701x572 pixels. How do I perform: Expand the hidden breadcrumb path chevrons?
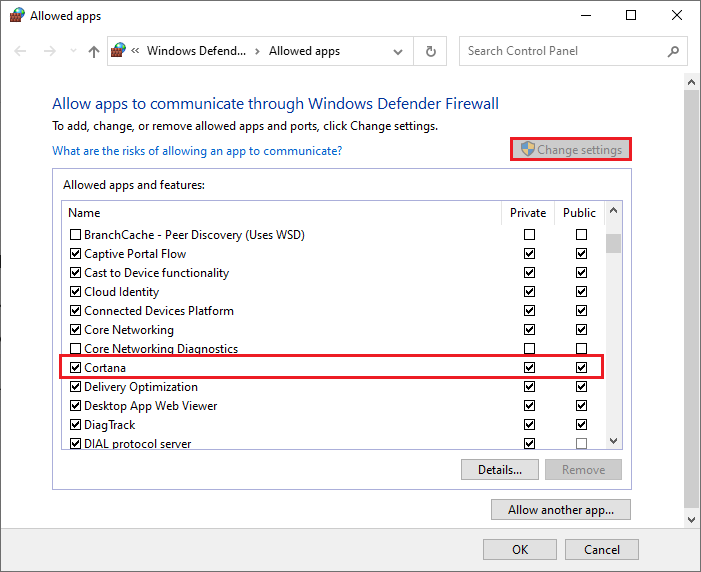(x=135, y=51)
